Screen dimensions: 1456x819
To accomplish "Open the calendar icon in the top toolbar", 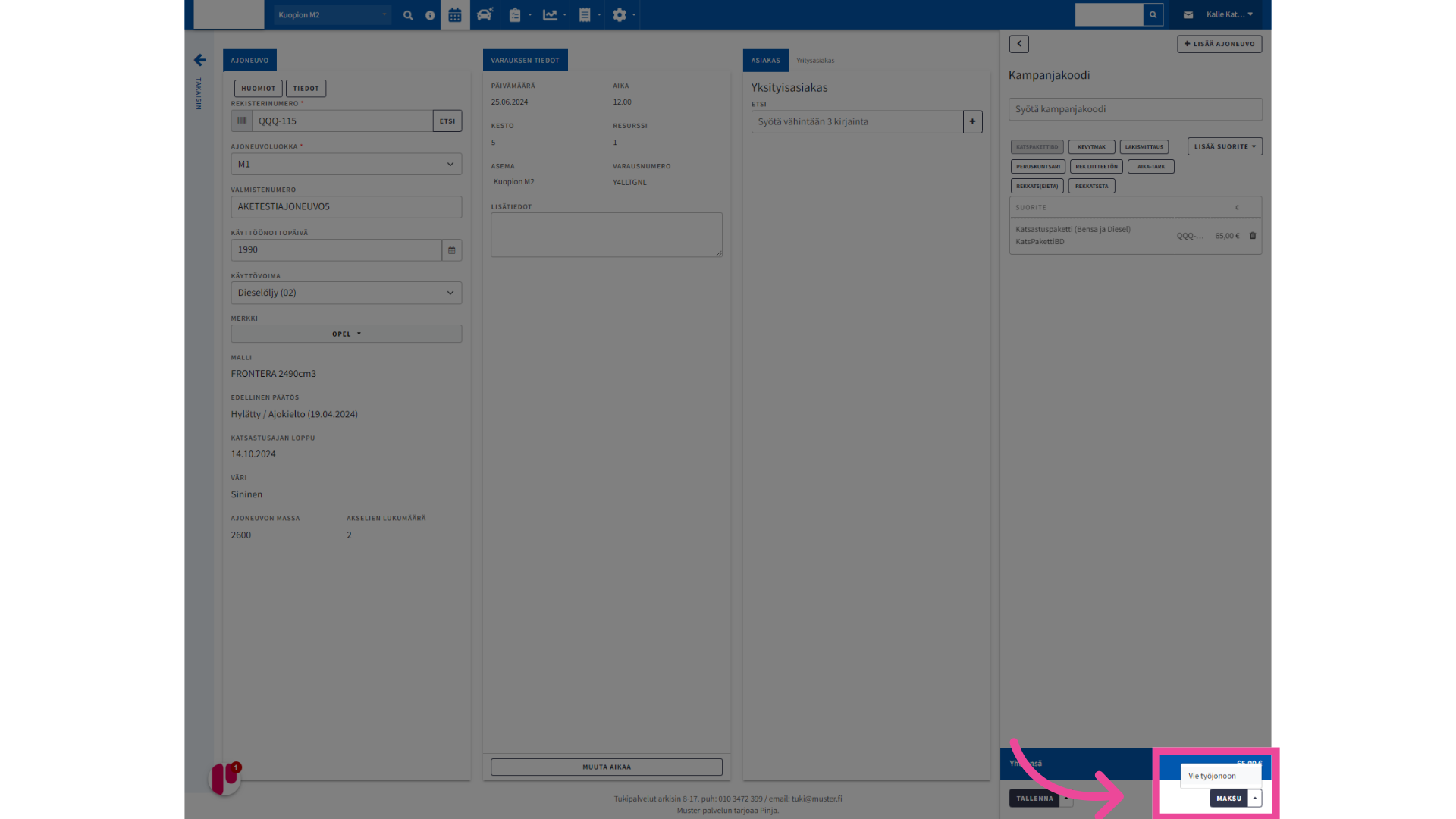I will click(x=455, y=15).
